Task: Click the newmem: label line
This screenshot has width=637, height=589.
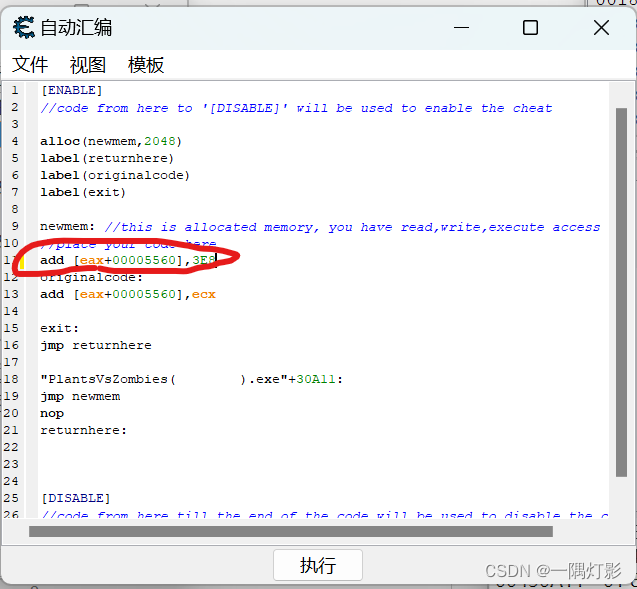Action: pos(320,227)
